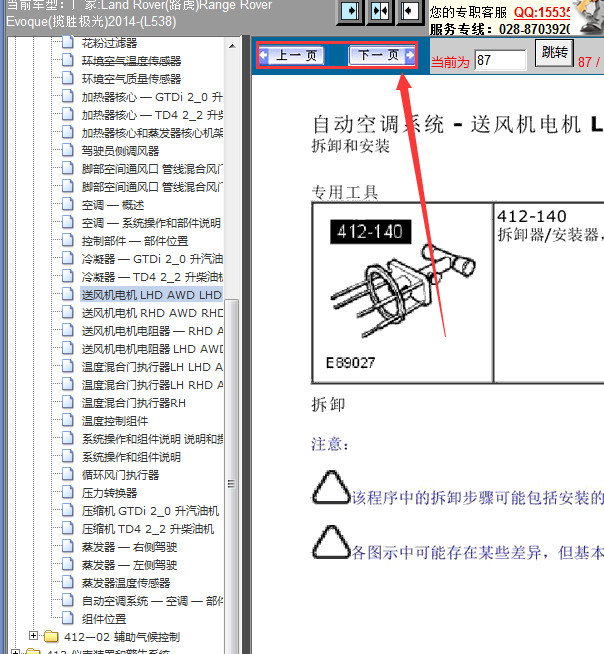Click document icon beside 花粉过滤器

[x=68, y=42]
